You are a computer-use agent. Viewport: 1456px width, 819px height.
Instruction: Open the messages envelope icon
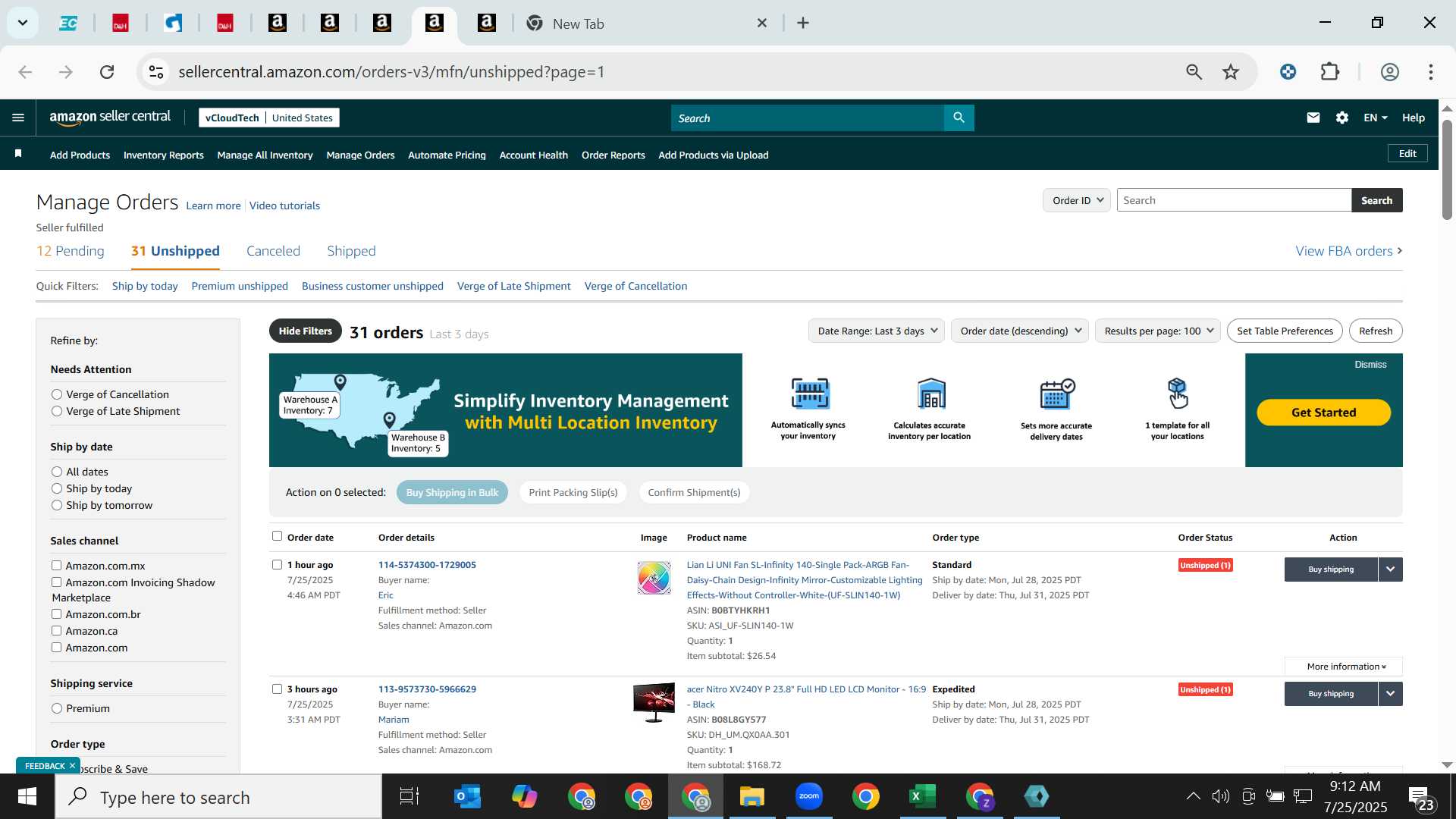(x=1313, y=118)
